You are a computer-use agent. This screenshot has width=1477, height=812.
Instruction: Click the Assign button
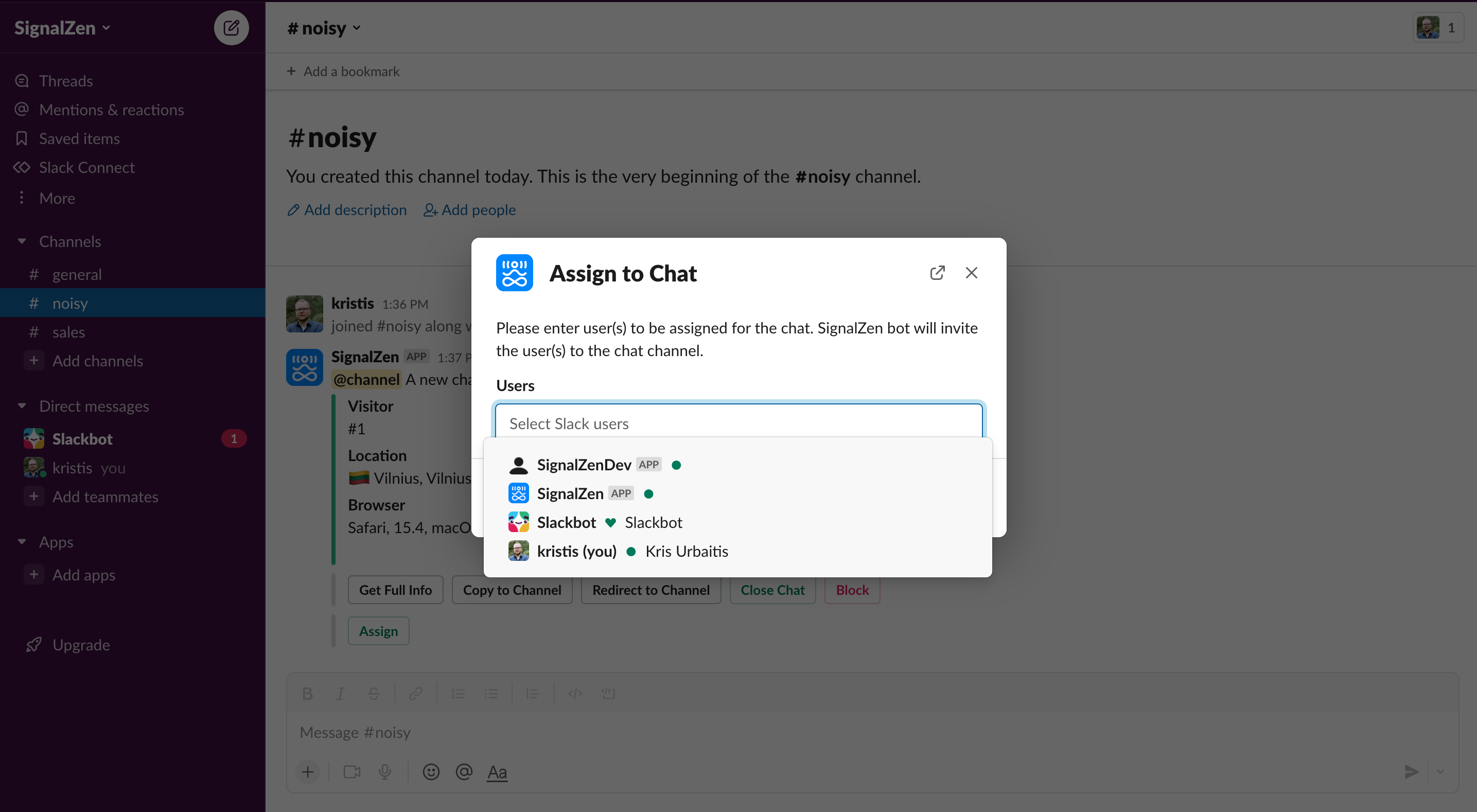coord(378,631)
